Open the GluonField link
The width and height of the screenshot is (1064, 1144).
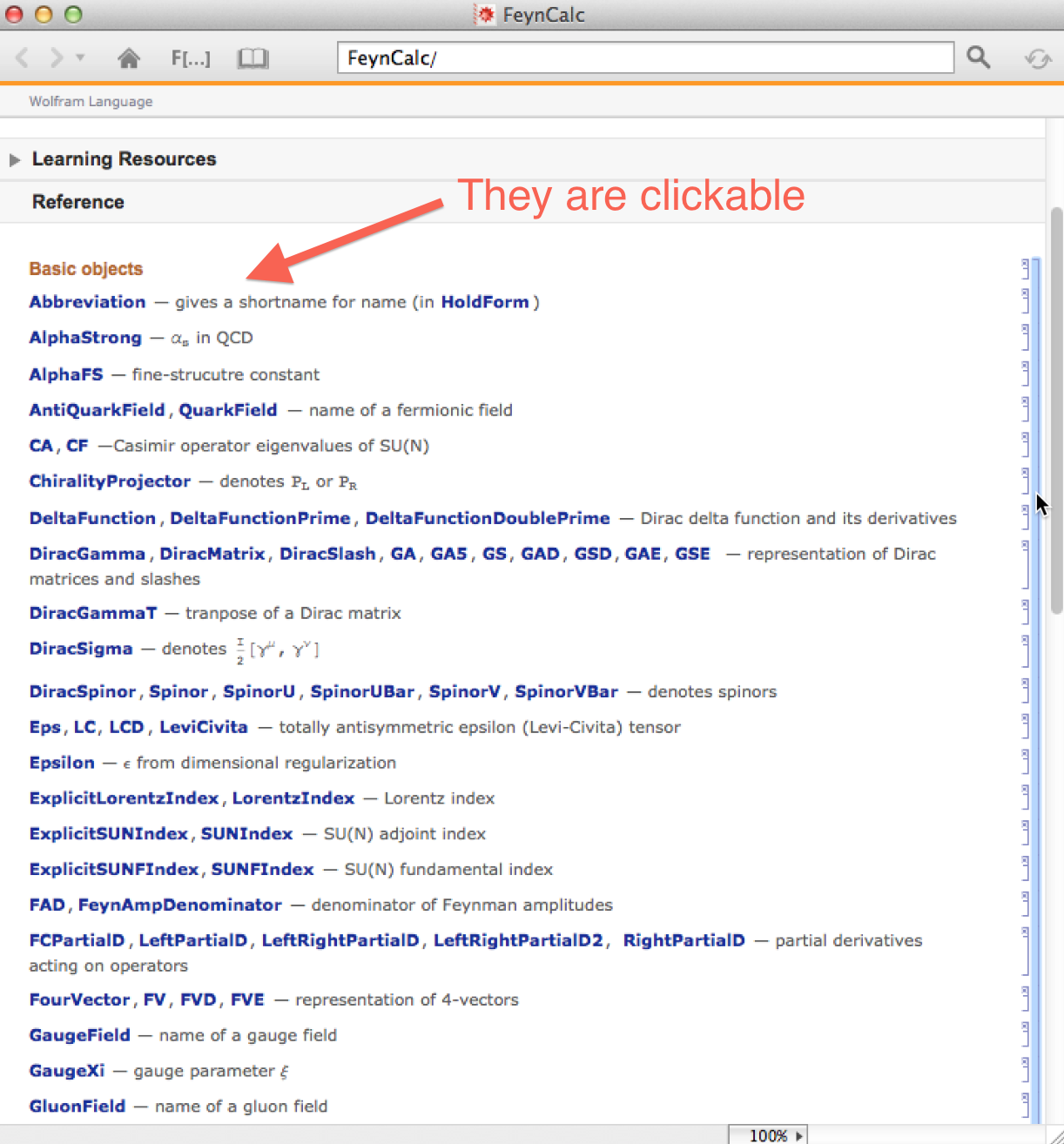coord(77,1107)
